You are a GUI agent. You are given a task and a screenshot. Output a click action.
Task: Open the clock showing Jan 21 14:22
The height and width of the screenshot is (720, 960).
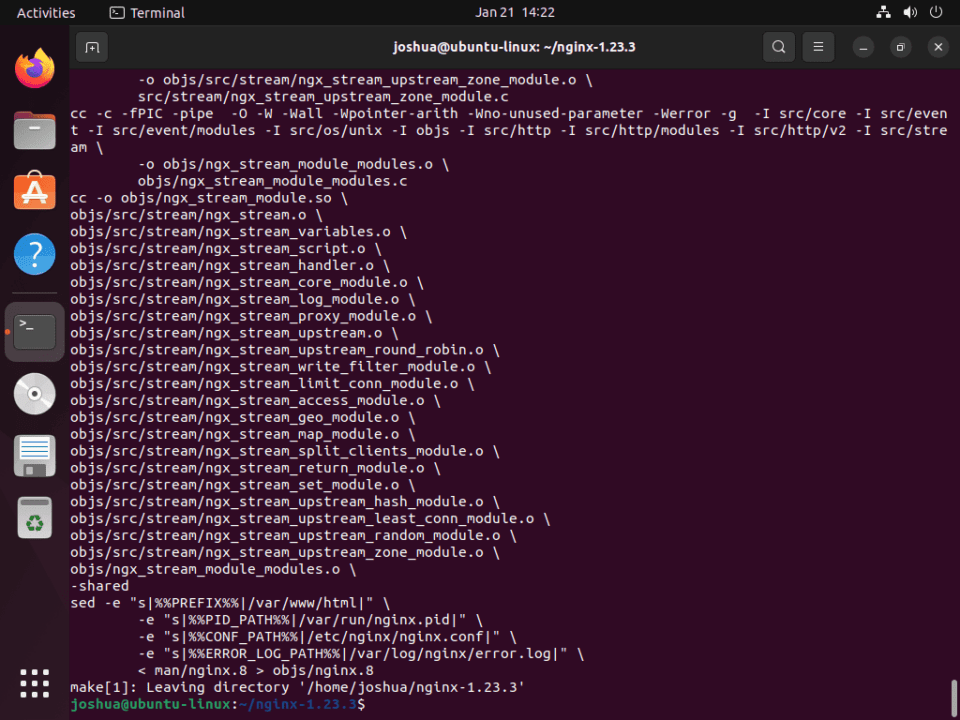514,12
